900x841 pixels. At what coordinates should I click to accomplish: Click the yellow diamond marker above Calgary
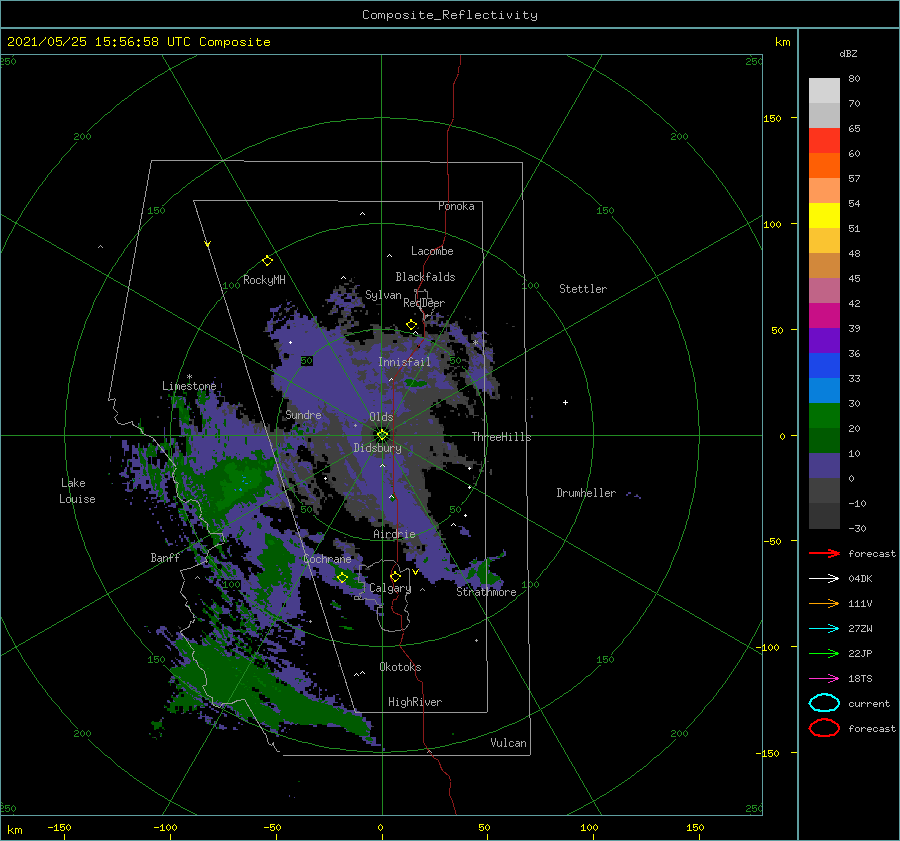pyautogui.click(x=395, y=576)
